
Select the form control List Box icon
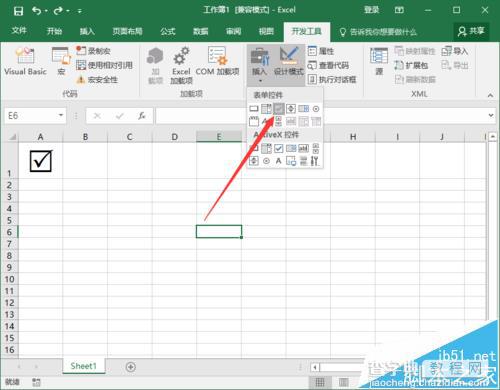[303, 109]
